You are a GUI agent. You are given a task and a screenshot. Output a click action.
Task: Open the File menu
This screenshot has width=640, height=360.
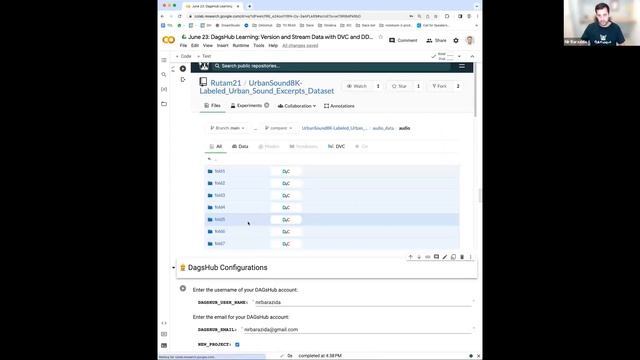click(x=183, y=46)
